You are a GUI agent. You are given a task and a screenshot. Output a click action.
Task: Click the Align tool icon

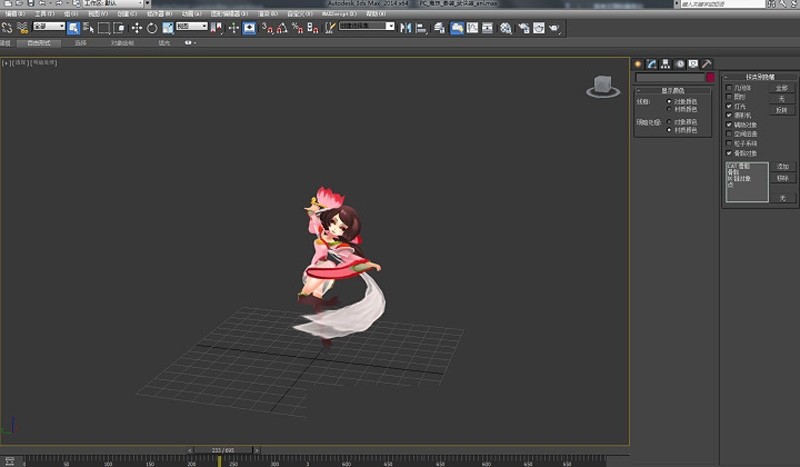point(421,28)
